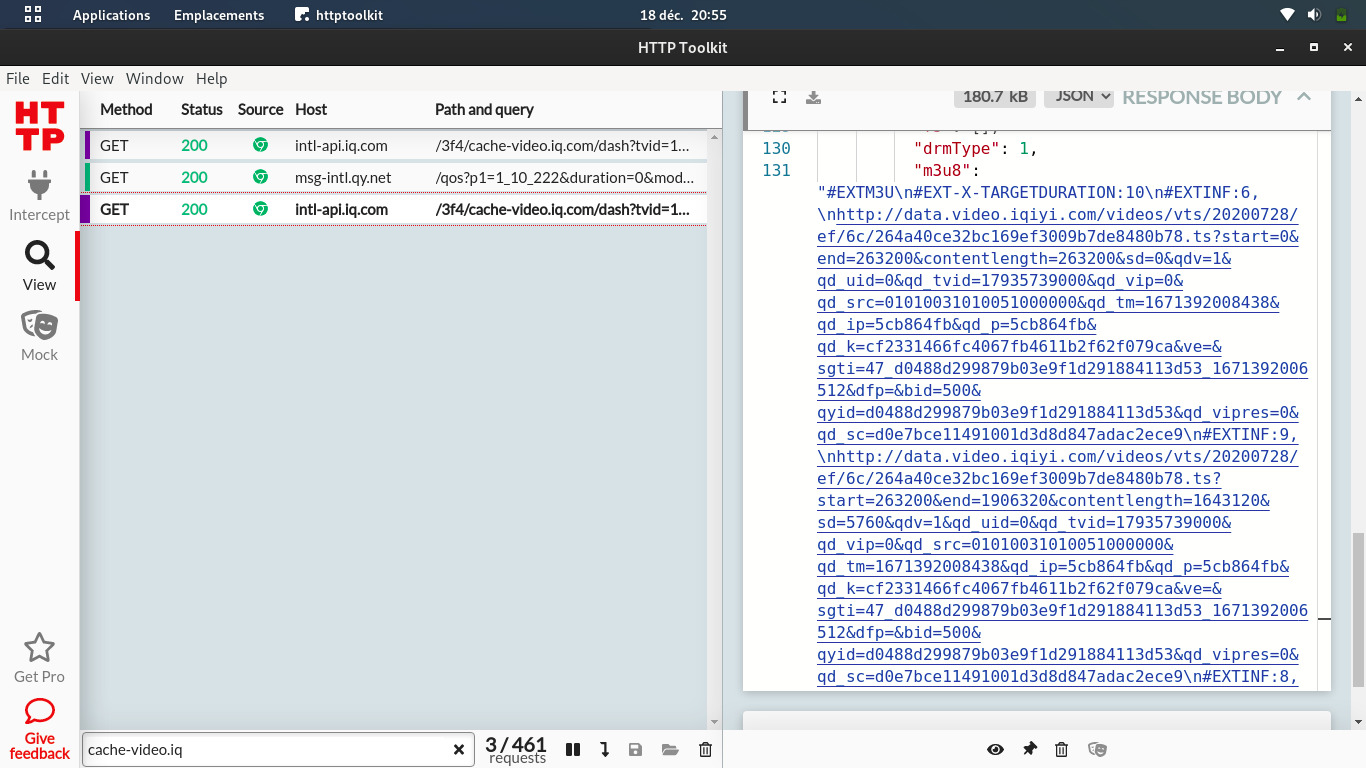Click the '3/461 requests' counter
This screenshot has height=768, width=1366.
(x=516, y=749)
